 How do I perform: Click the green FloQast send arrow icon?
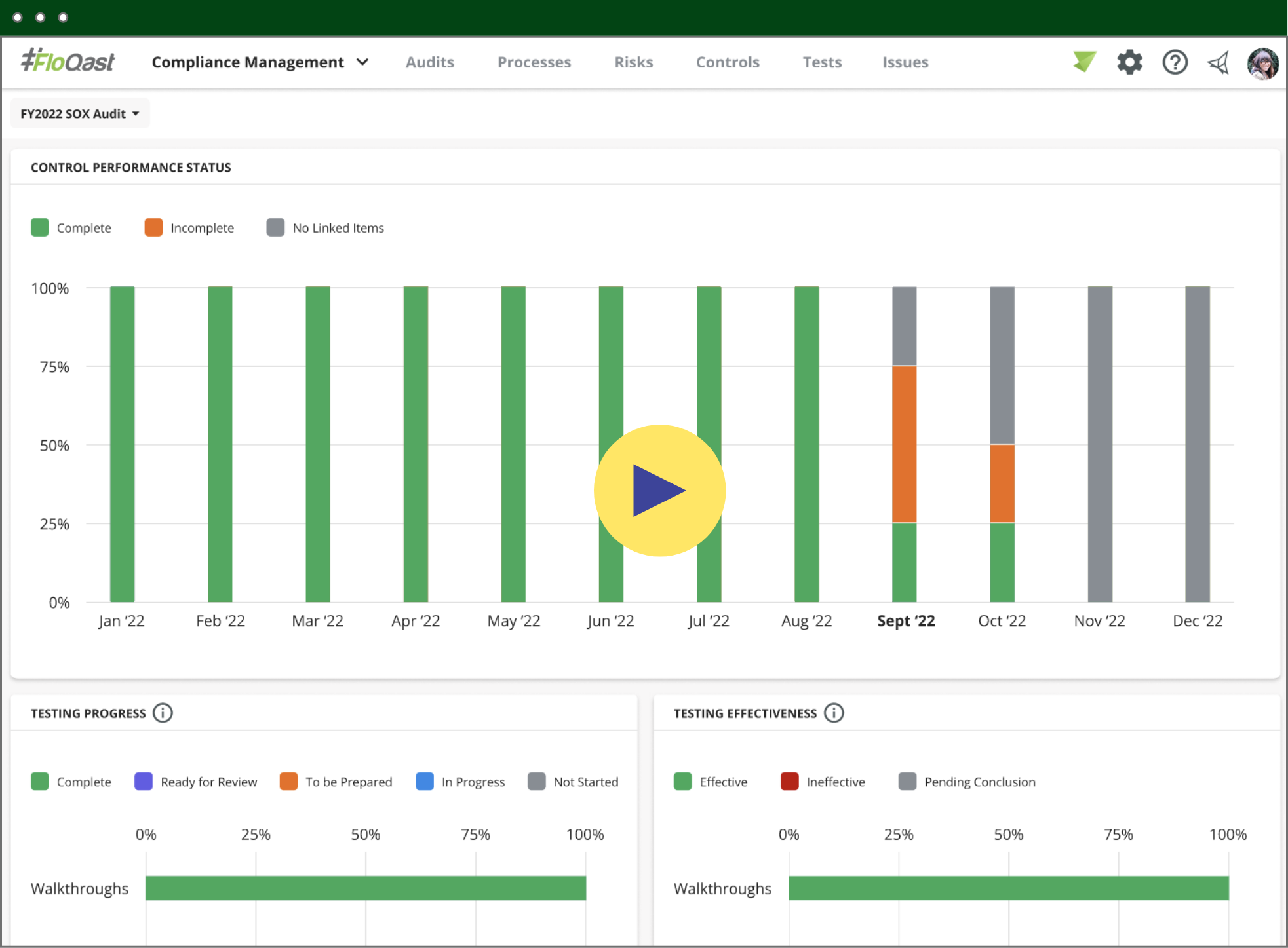[1084, 62]
